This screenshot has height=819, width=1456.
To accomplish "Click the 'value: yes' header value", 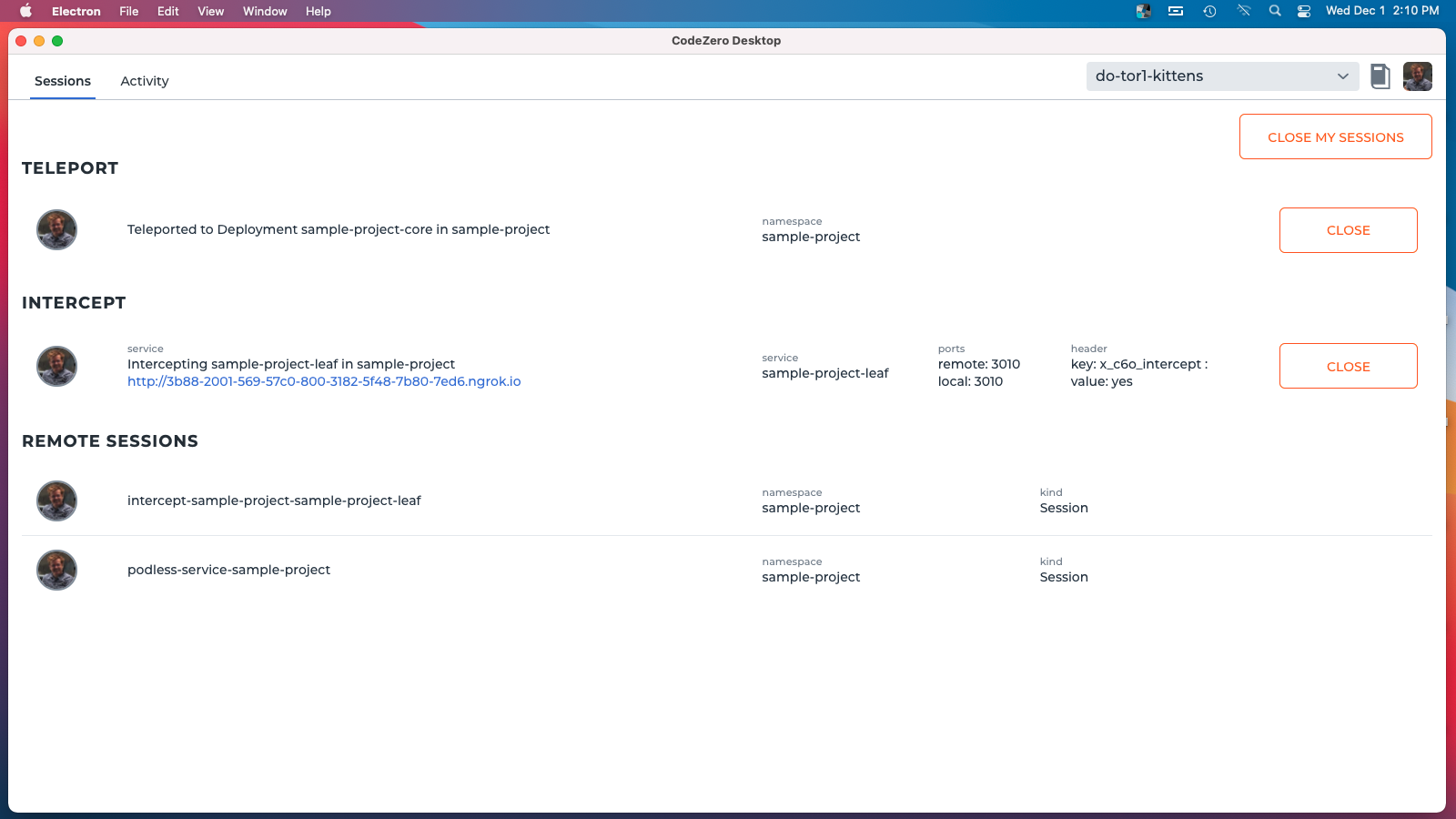I will tap(1102, 381).
